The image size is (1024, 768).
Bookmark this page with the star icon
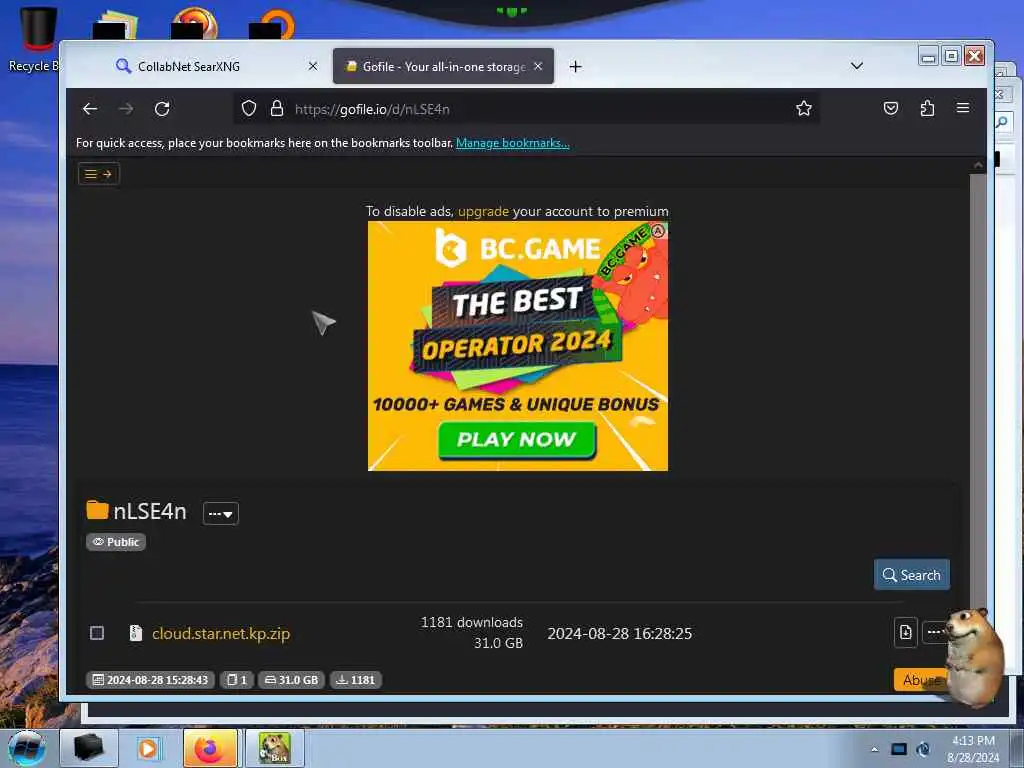[x=804, y=108]
